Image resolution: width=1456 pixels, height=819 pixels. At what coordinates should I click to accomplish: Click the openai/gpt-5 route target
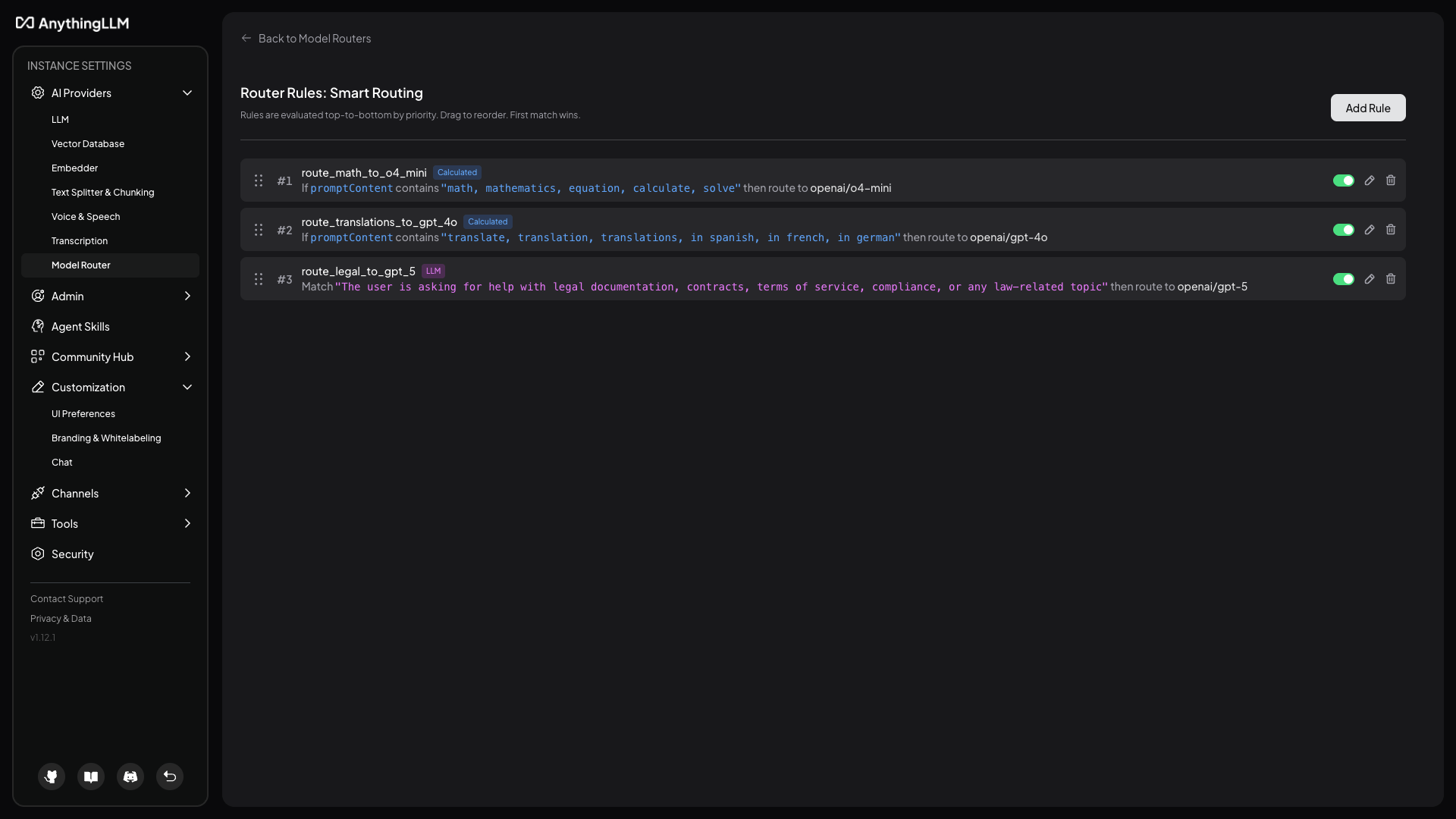pyautogui.click(x=1212, y=287)
